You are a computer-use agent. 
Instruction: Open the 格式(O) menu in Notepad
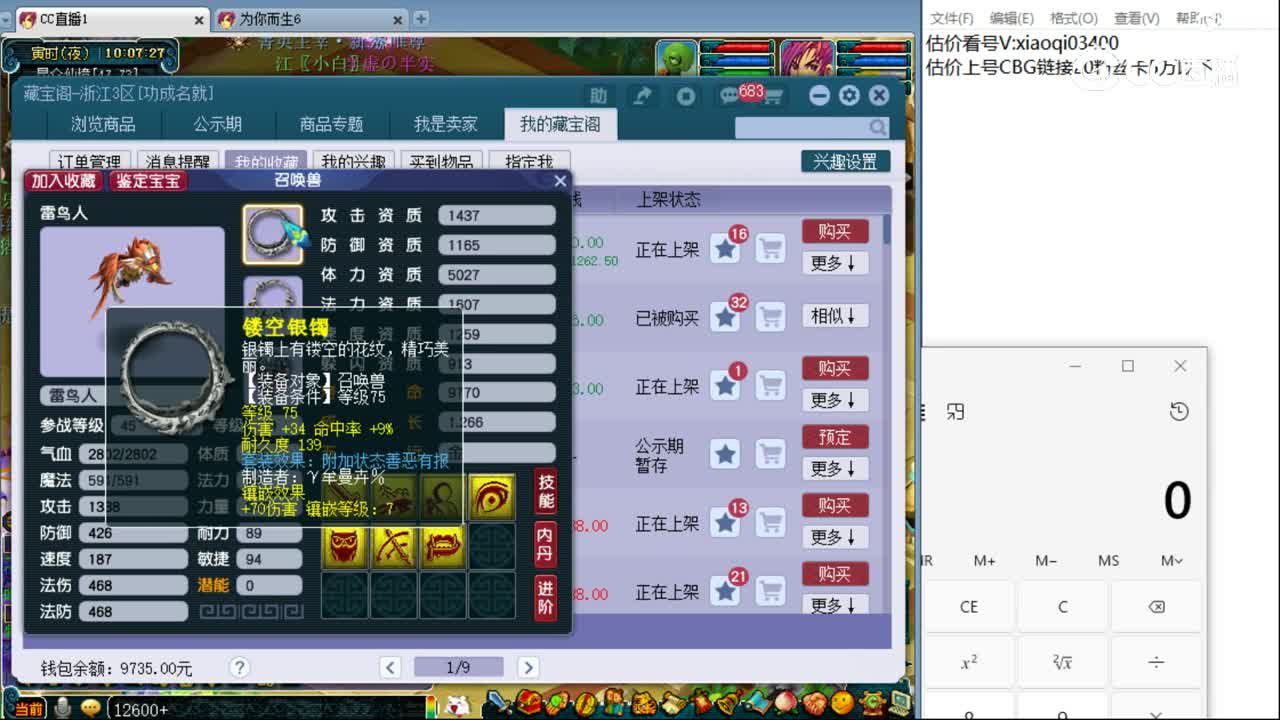tap(1073, 17)
